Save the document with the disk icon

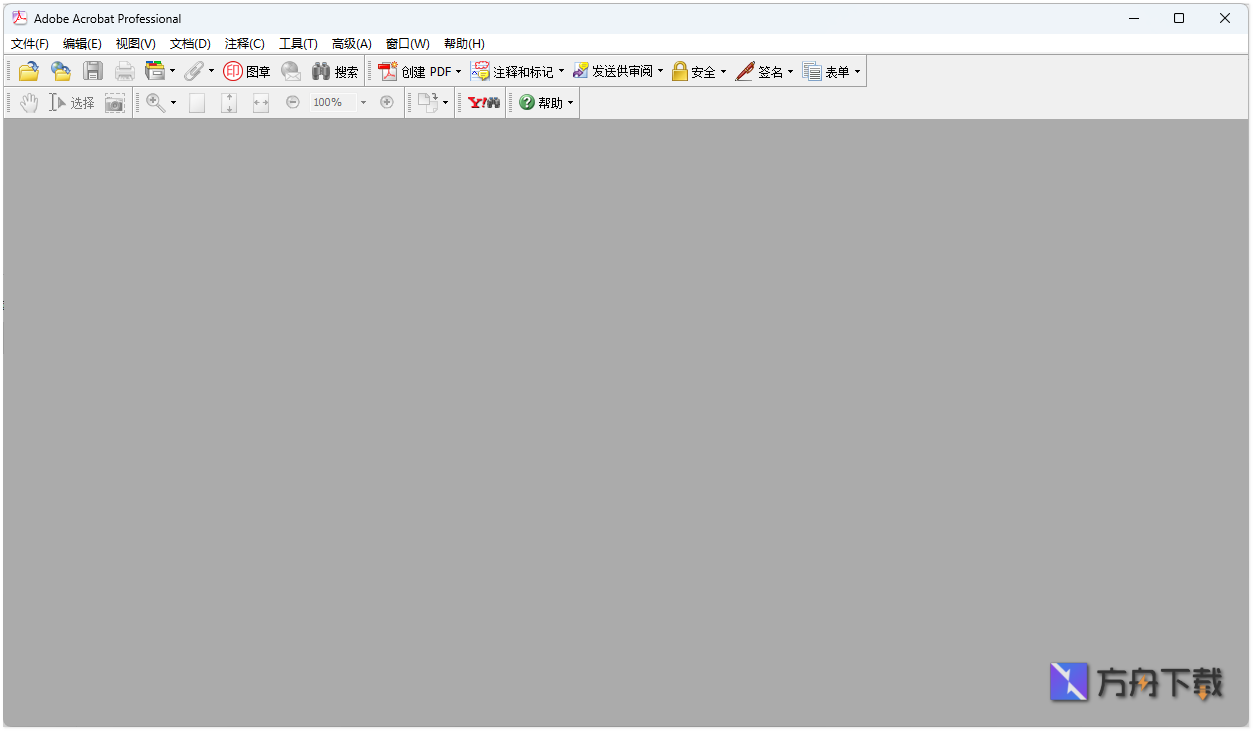pos(92,70)
